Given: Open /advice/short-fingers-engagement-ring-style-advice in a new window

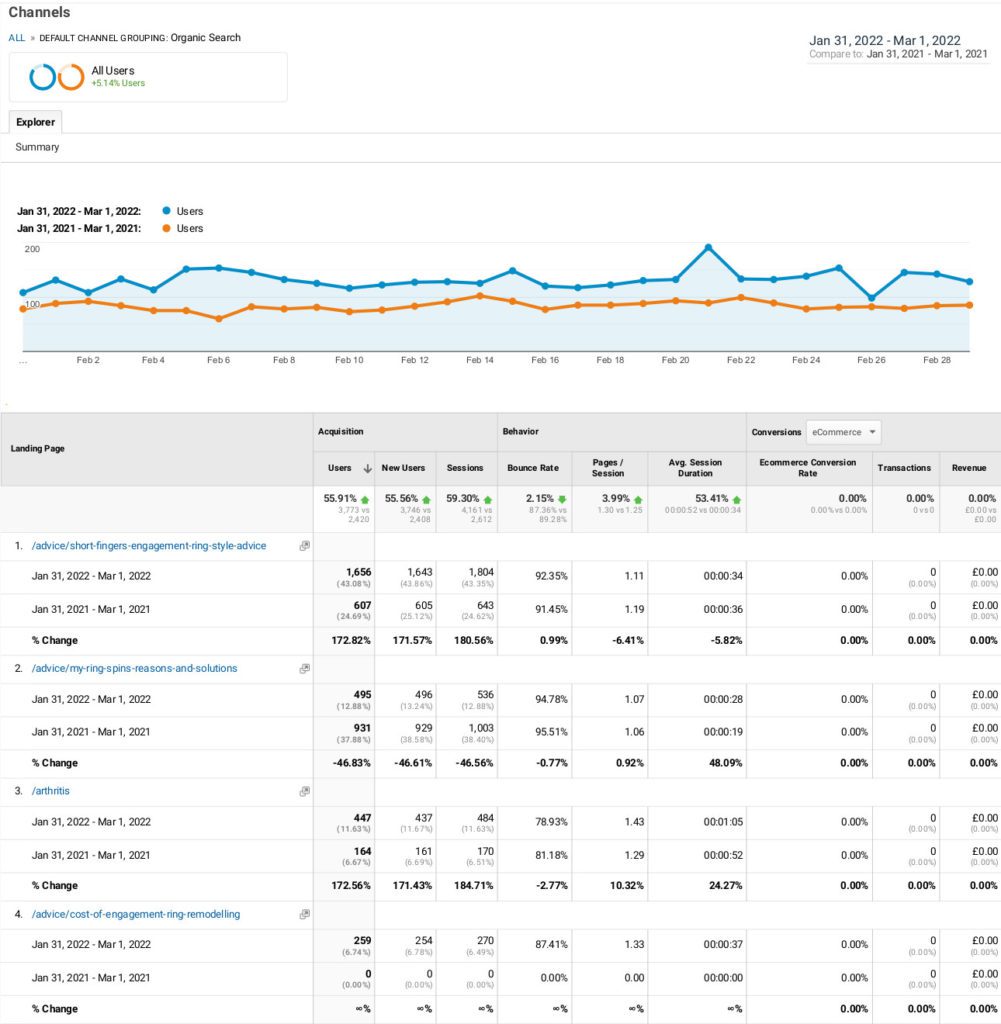Looking at the screenshot, I should click(x=306, y=545).
